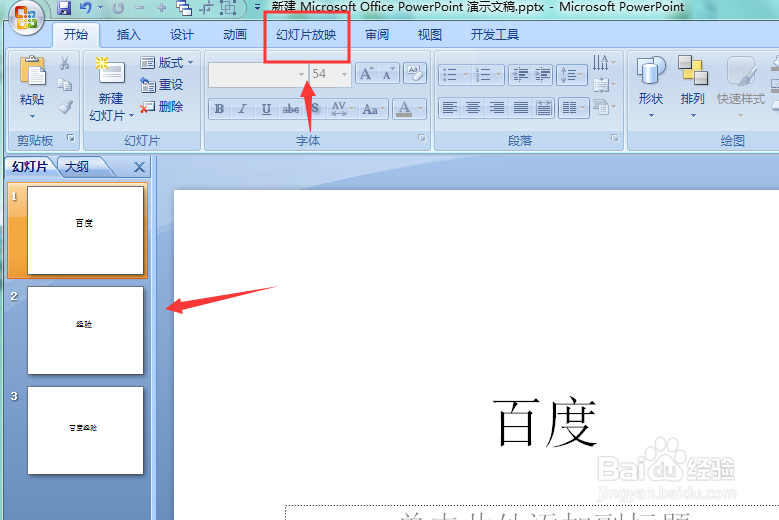Switch to the 动画 tab

(x=235, y=35)
